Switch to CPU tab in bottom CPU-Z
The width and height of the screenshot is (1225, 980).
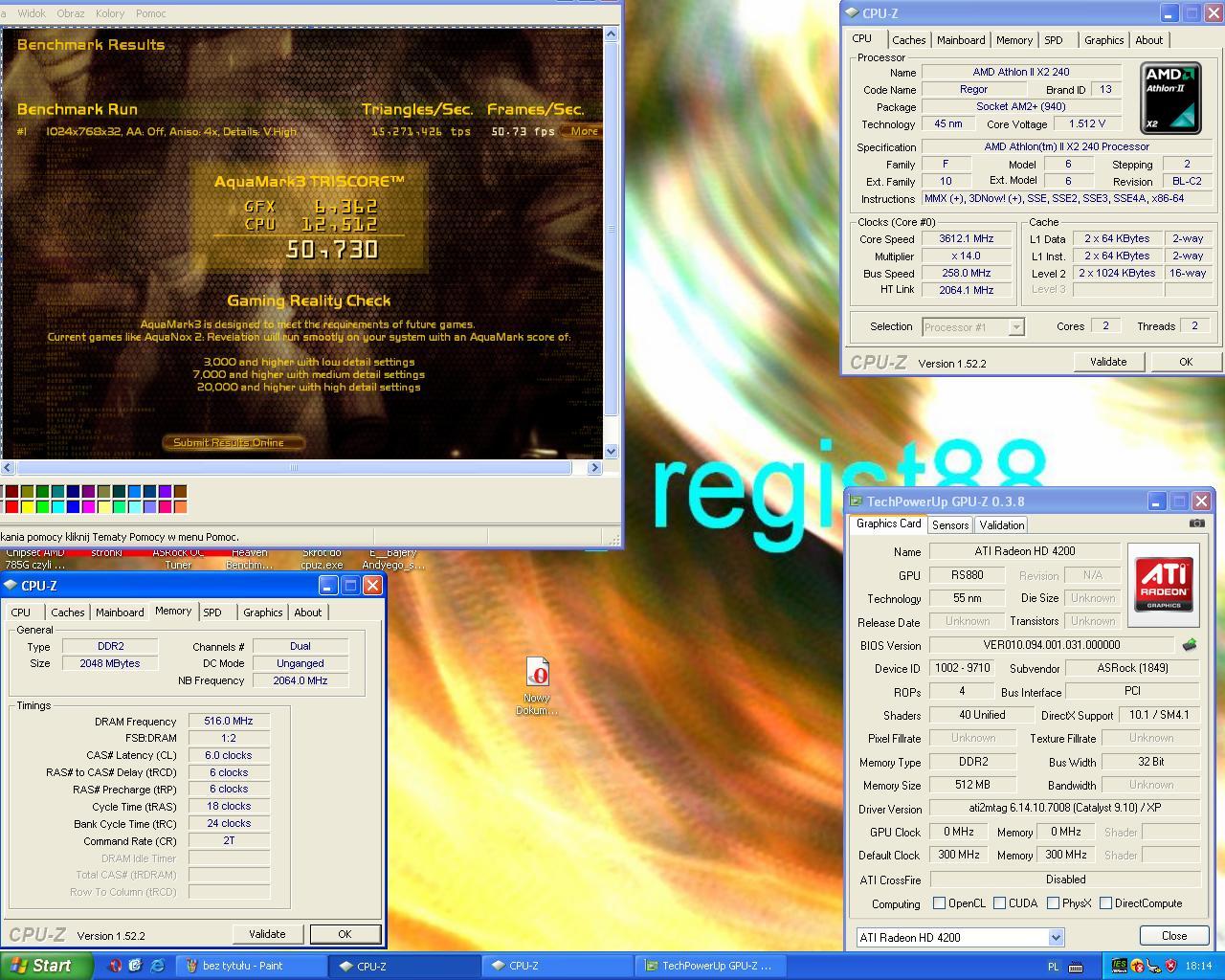21,612
